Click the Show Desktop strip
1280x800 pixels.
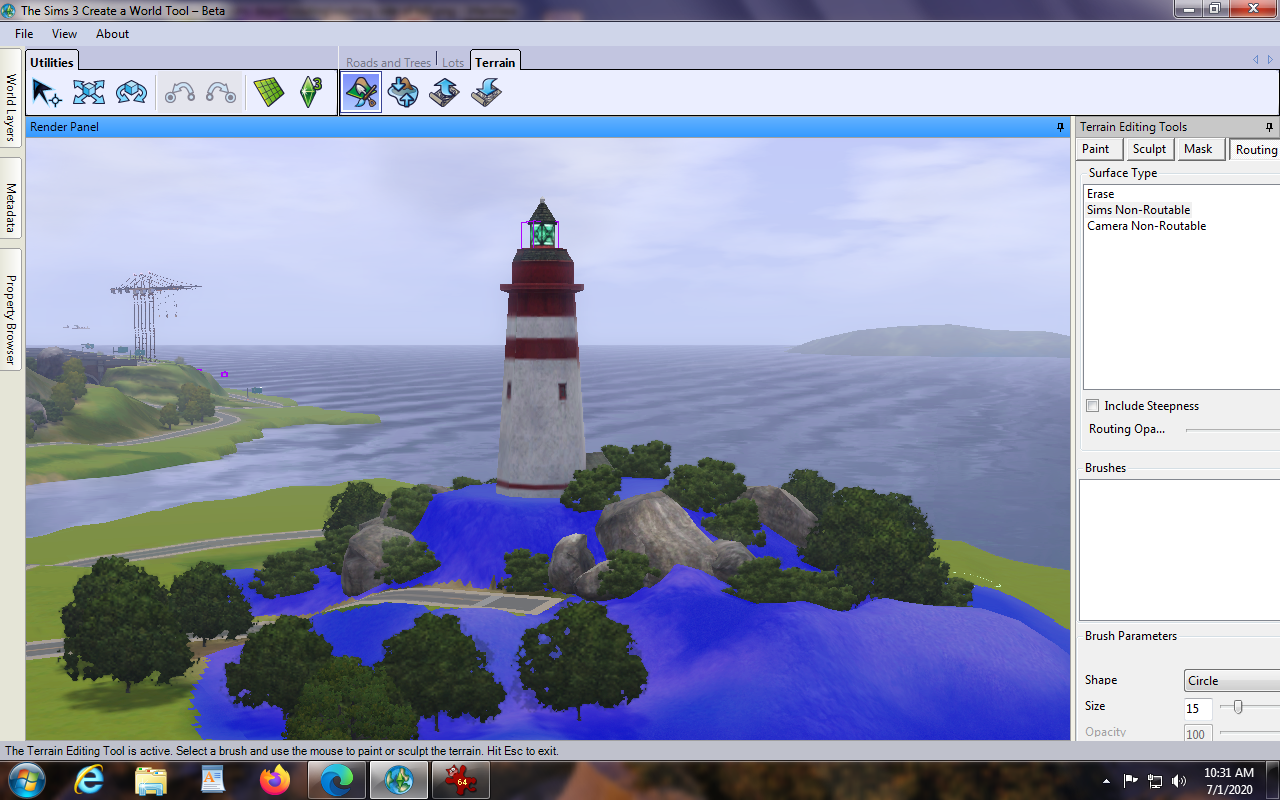click(x=1272, y=780)
